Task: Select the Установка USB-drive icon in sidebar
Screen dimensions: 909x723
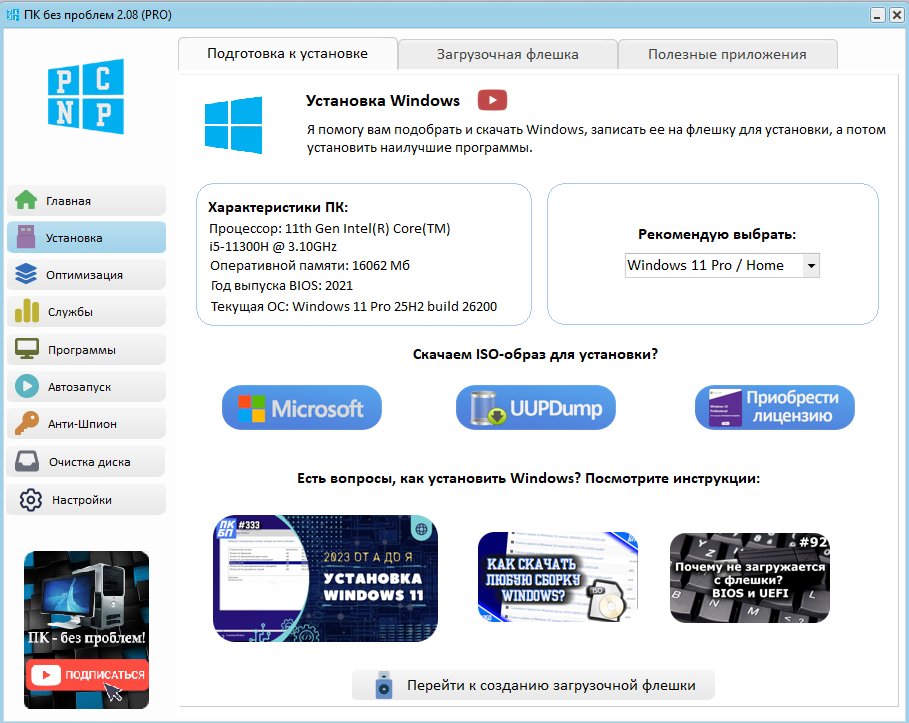Action: (28, 237)
